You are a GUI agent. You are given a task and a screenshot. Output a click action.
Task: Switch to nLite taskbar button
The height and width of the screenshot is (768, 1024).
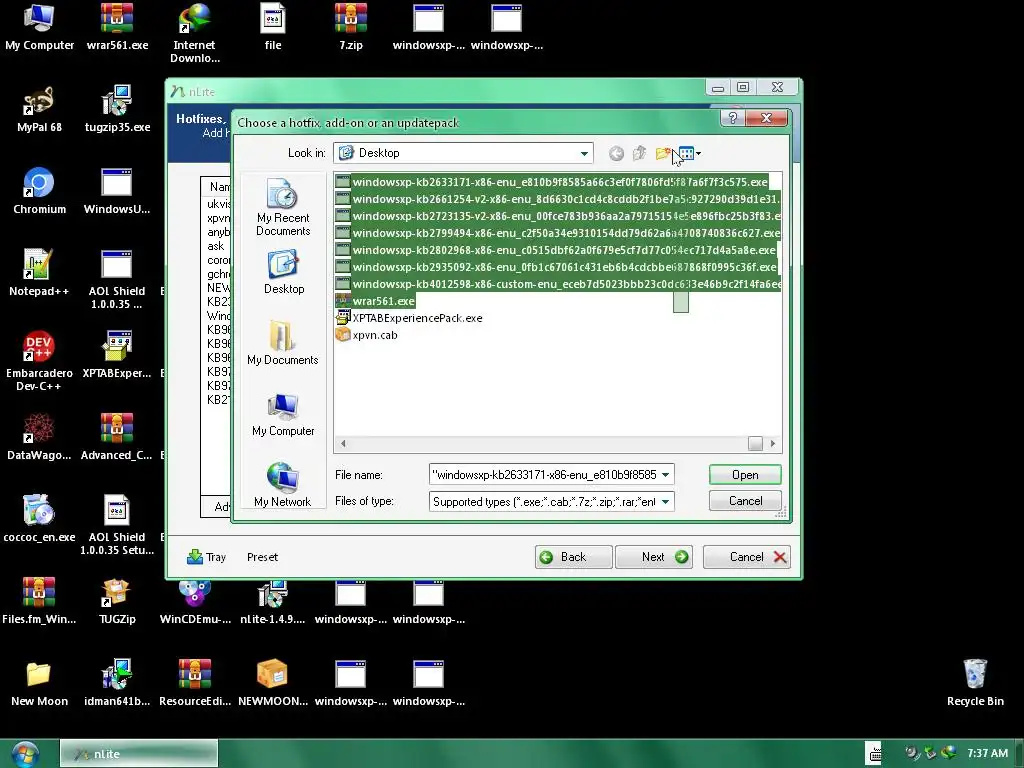coord(138,754)
